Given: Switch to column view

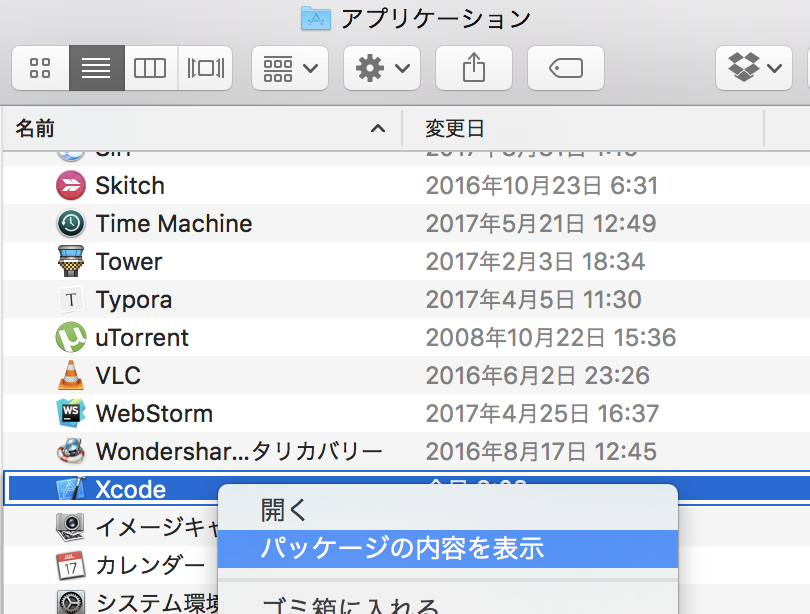Looking at the screenshot, I should (x=150, y=68).
